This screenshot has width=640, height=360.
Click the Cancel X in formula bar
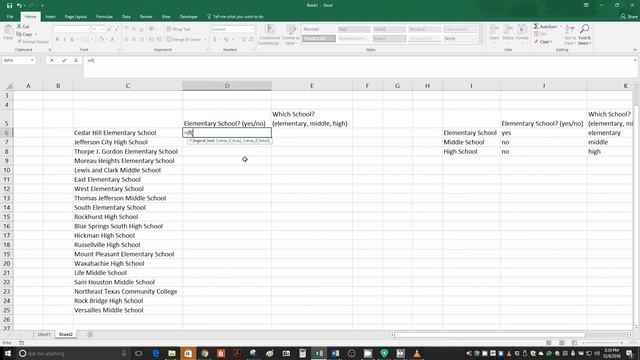coord(52,60)
